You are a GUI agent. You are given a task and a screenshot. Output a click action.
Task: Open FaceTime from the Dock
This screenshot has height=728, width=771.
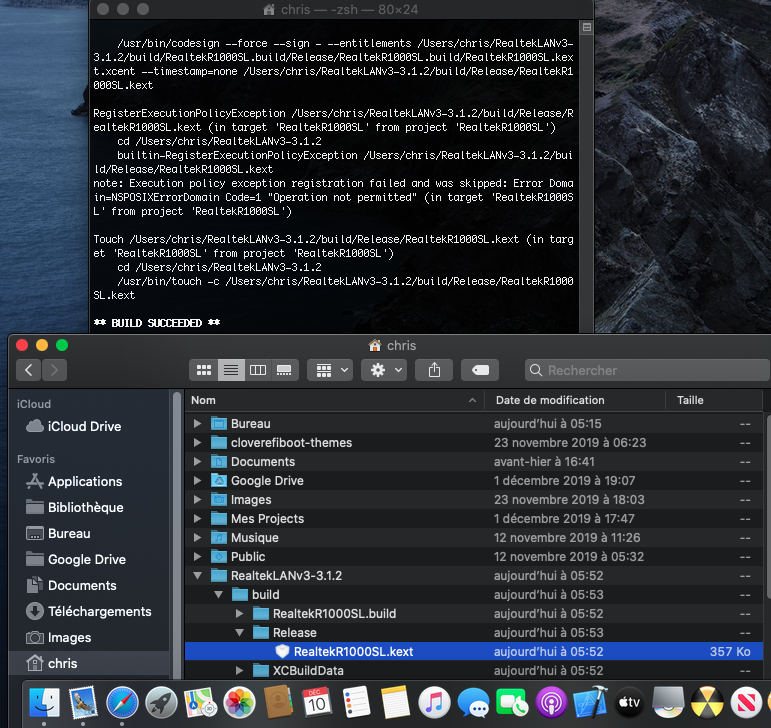tap(511, 702)
